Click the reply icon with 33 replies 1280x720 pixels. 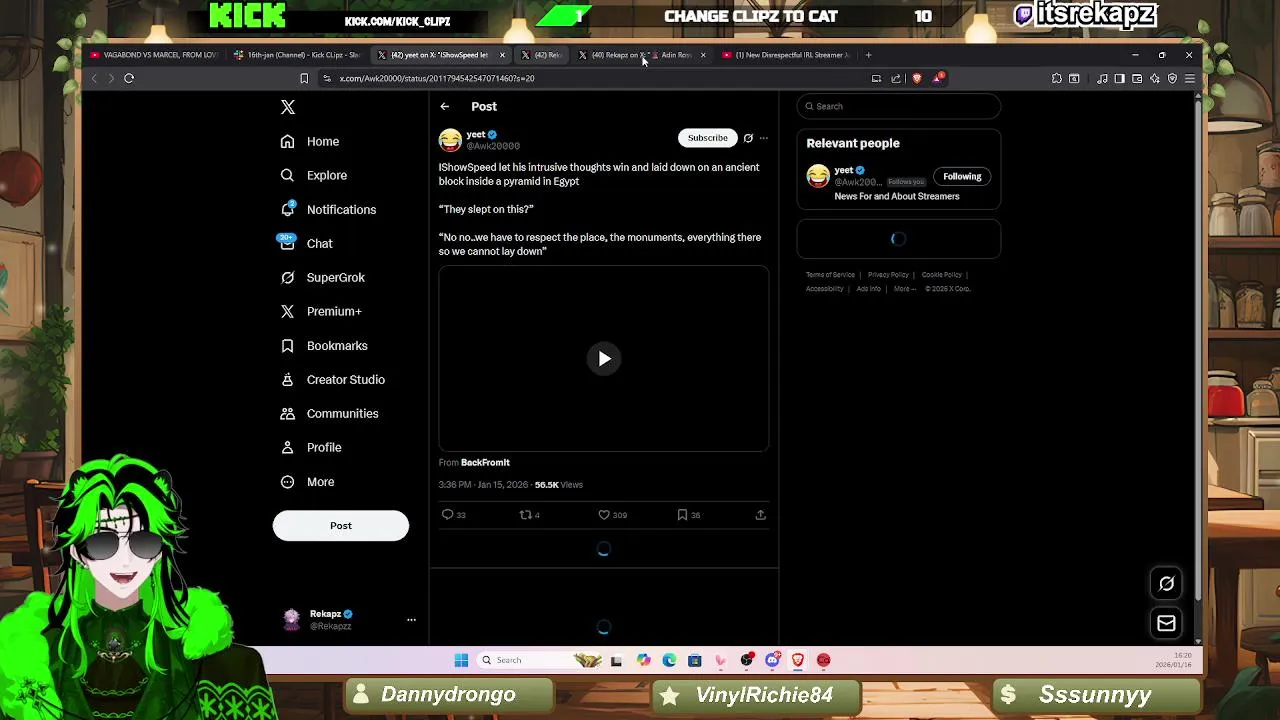[x=447, y=515]
